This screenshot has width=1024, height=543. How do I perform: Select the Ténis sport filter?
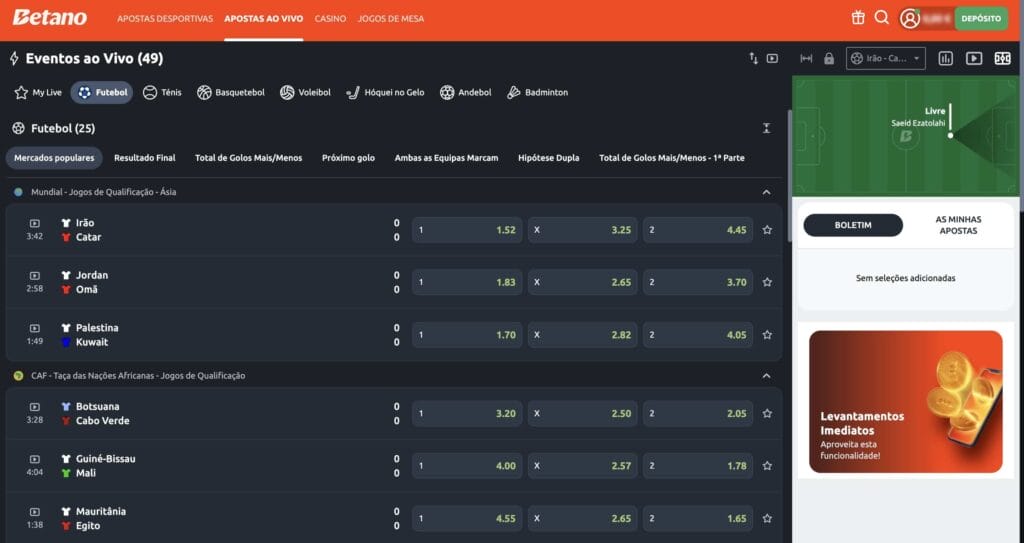click(x=162, y=92)
